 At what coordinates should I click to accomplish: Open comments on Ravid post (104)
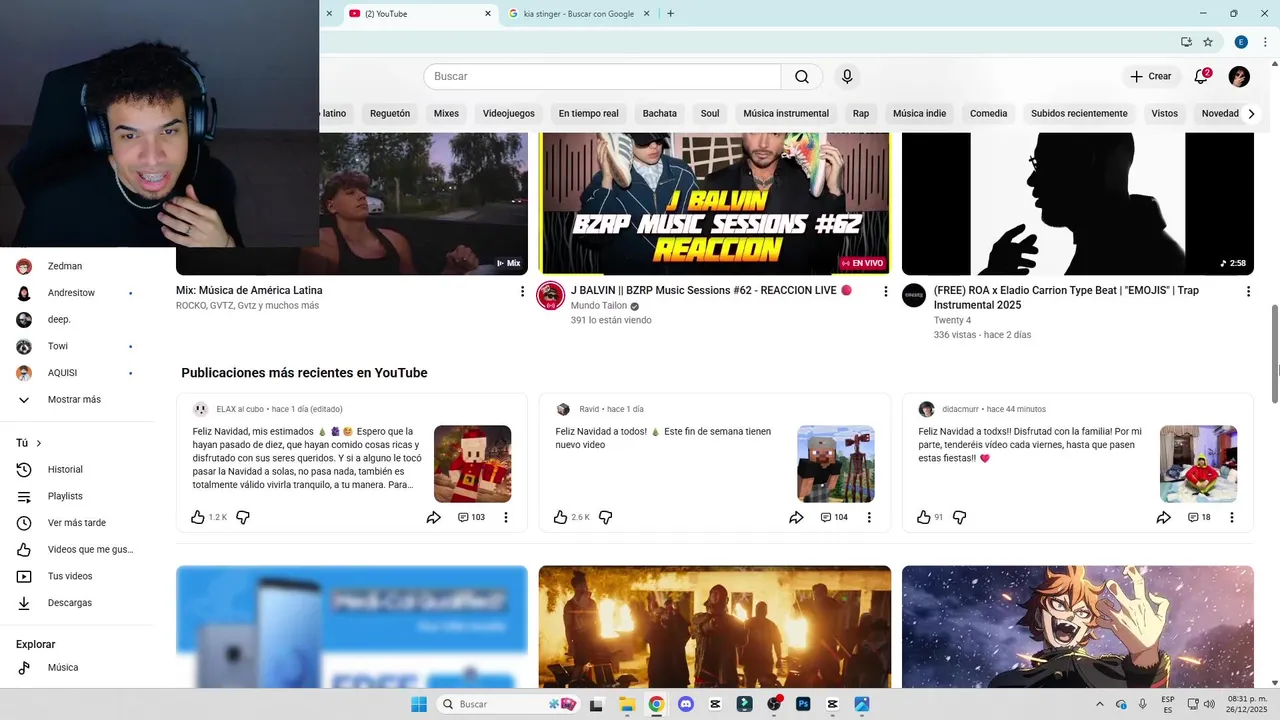pyautogui.click(x=834, y=517)
